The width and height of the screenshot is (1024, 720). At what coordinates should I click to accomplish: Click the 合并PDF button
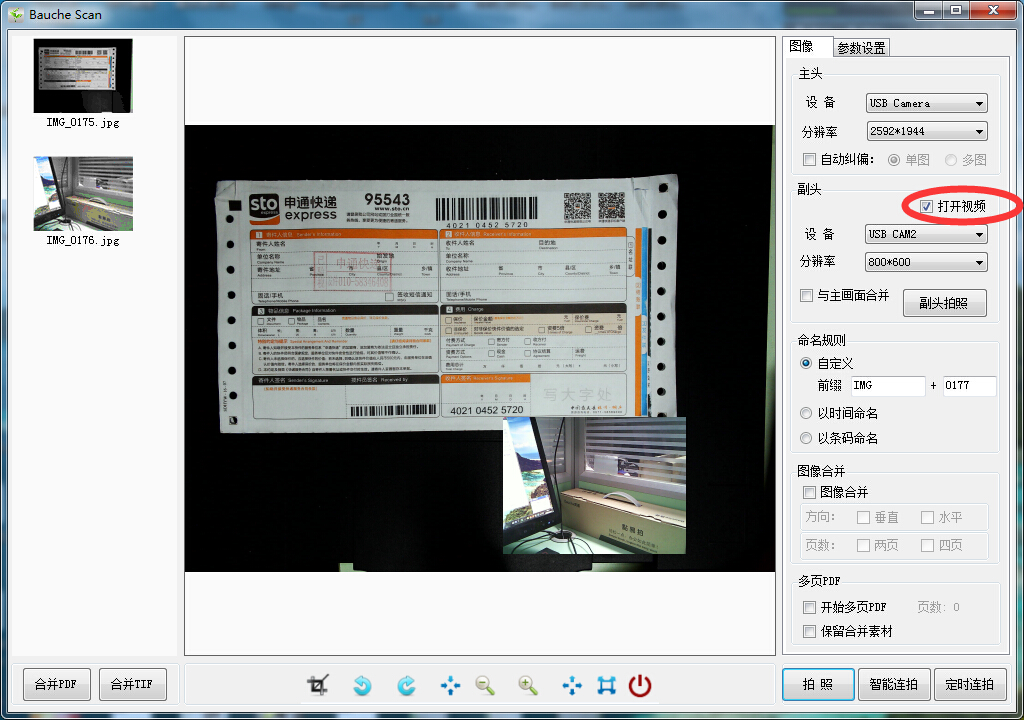point(56,684)
